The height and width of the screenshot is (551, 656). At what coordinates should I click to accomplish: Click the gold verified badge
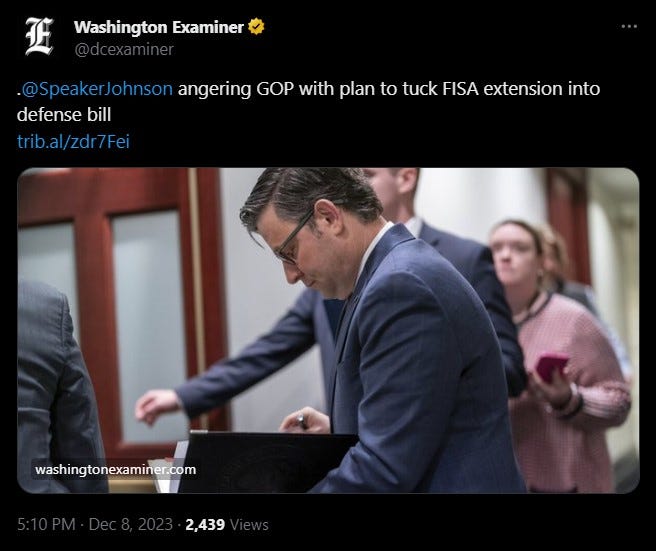[256, 27]
